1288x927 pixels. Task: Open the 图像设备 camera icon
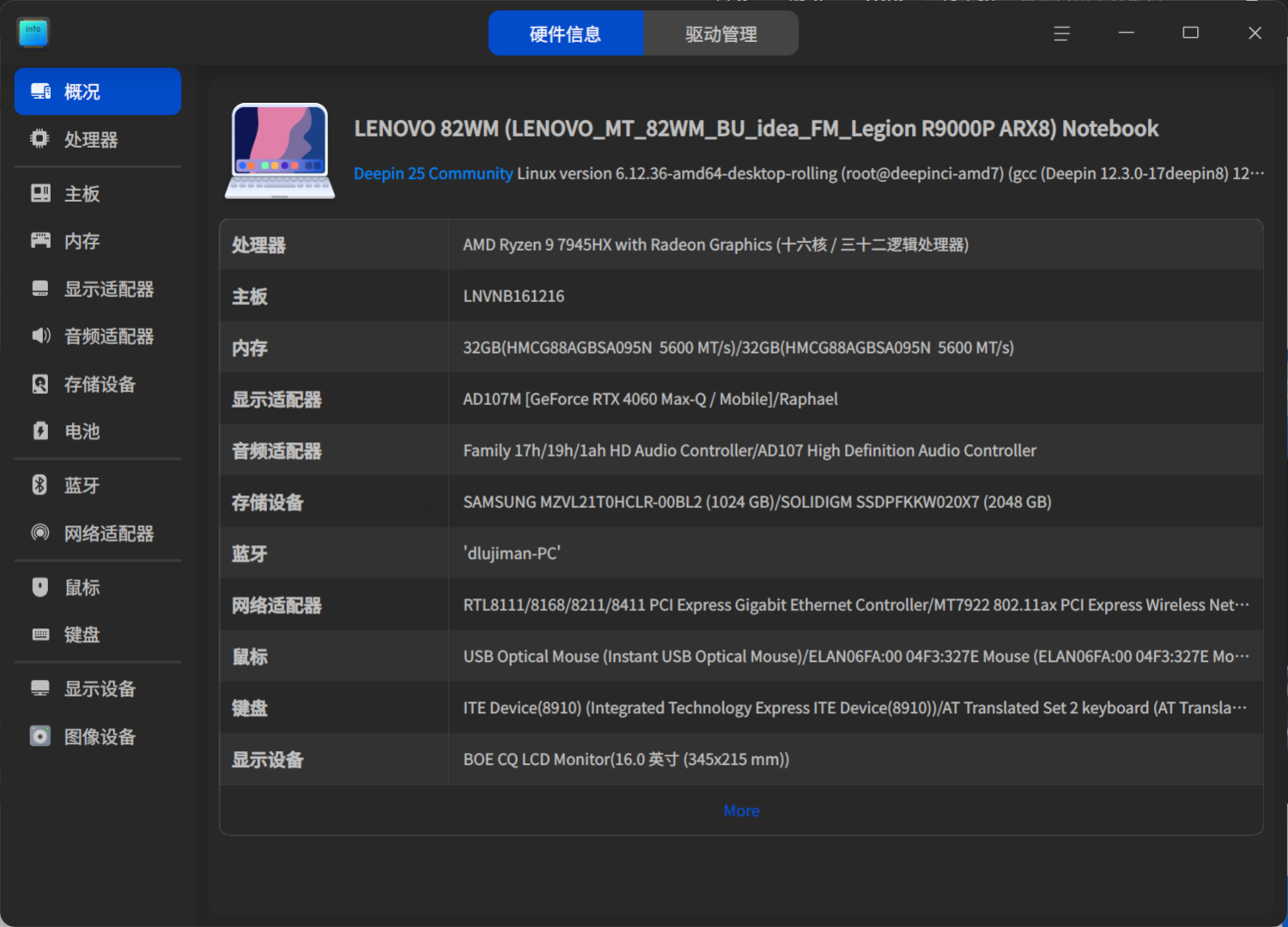[x=40, y=736]
